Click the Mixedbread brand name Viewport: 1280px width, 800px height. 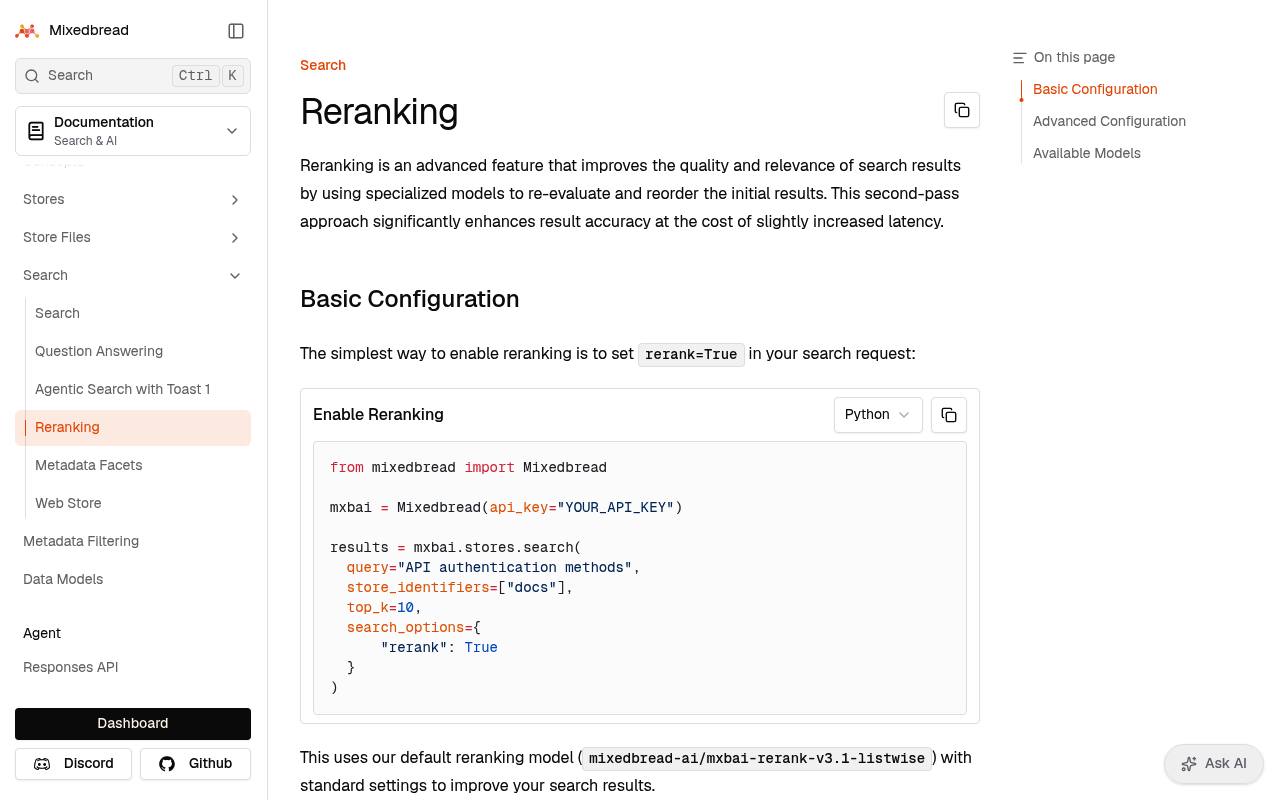(89, 31)
